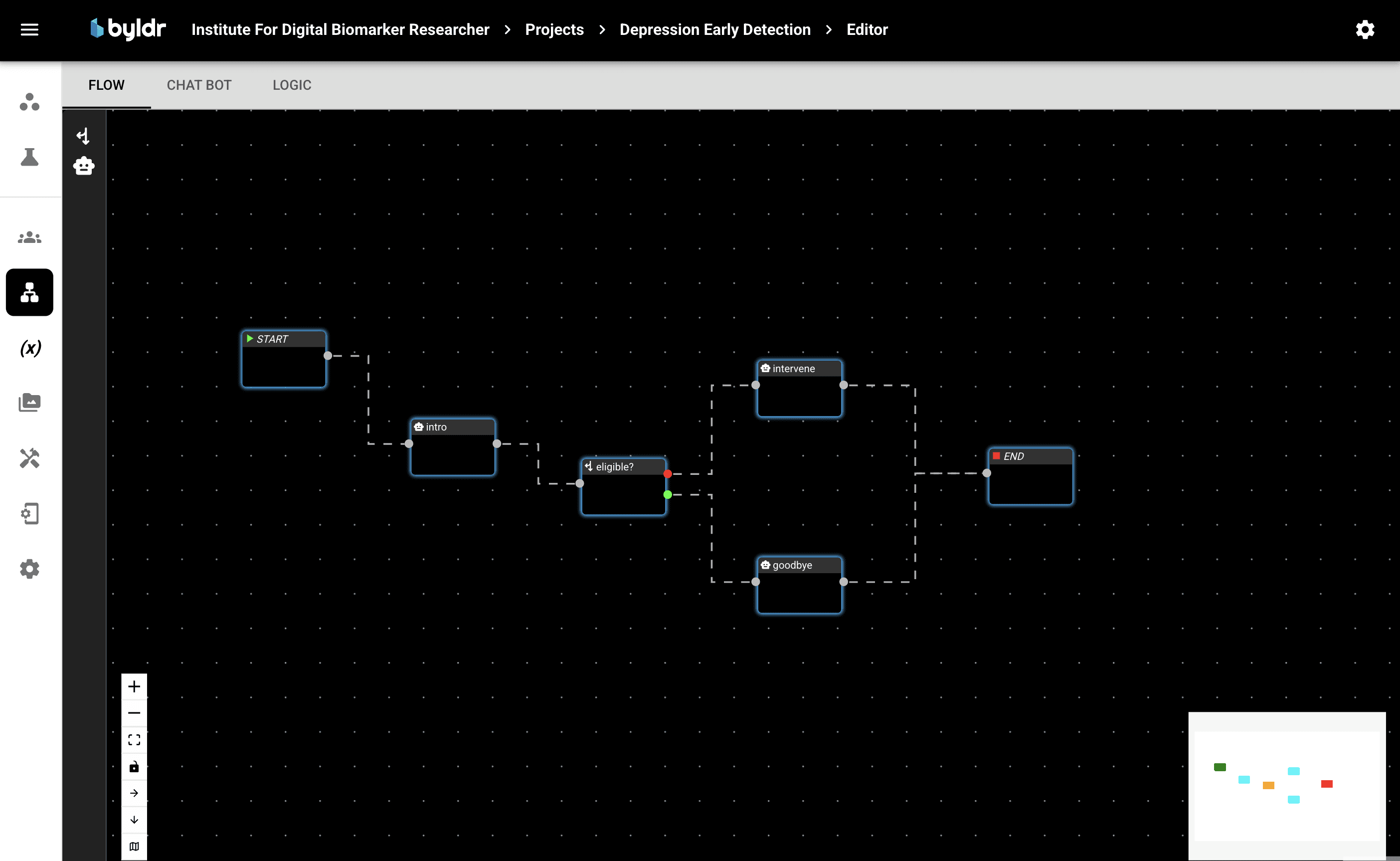Toggle the canvas lock
This screenshot has height=861, width=1400.
134,767
